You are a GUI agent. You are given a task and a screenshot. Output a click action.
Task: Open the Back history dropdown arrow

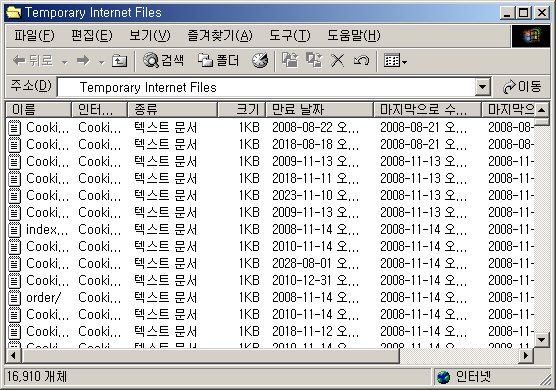coord(65,62)
